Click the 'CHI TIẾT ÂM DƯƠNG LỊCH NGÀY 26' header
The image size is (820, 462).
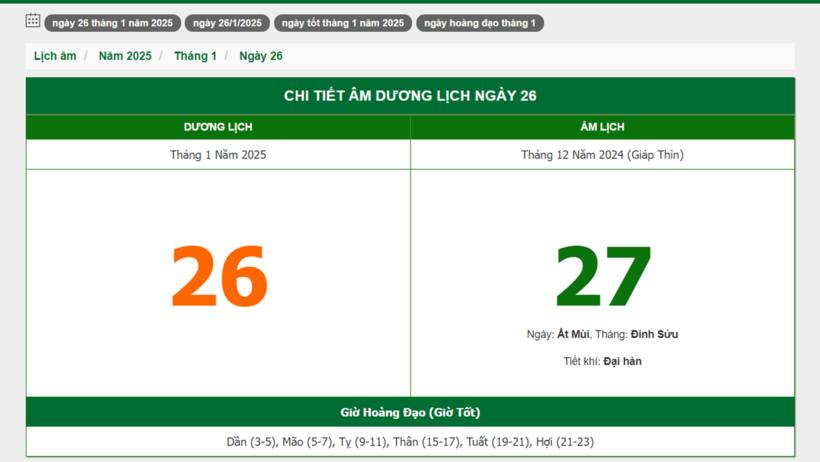point(410,96)
